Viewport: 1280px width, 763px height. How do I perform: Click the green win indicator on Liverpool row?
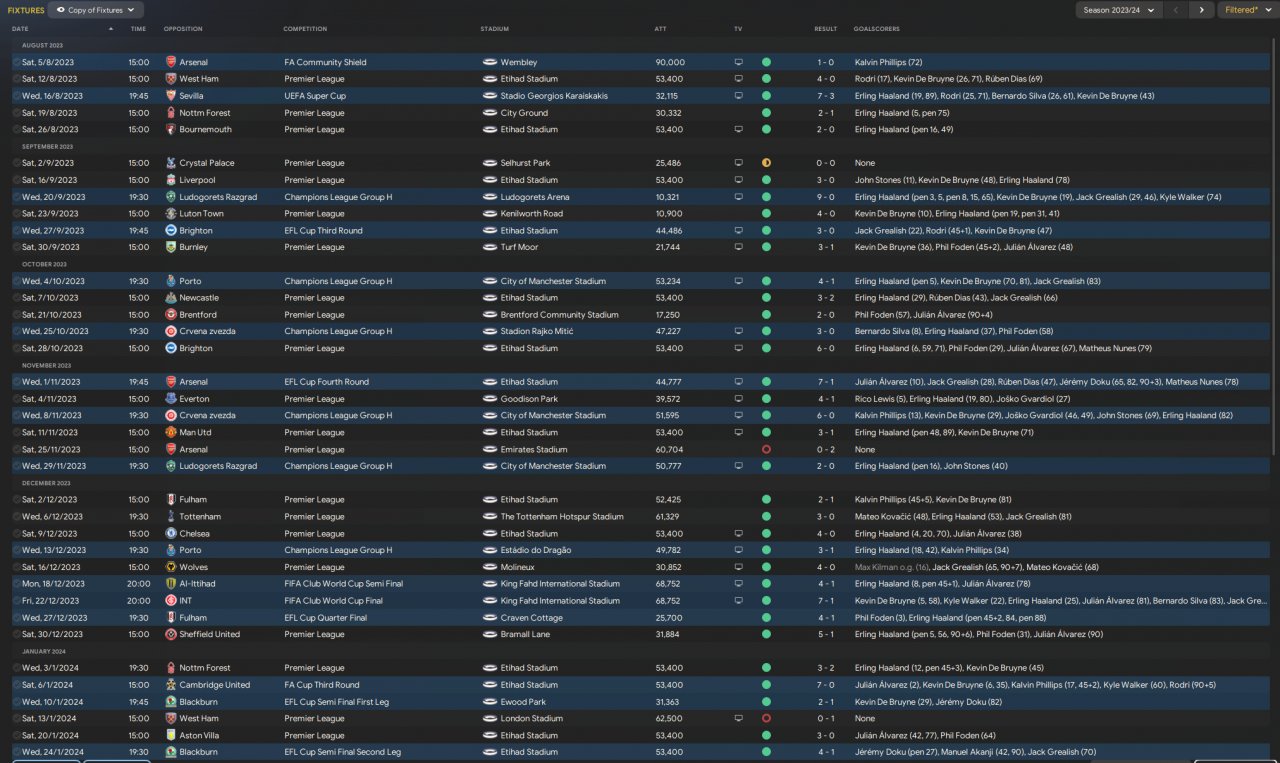click(766, 180)
